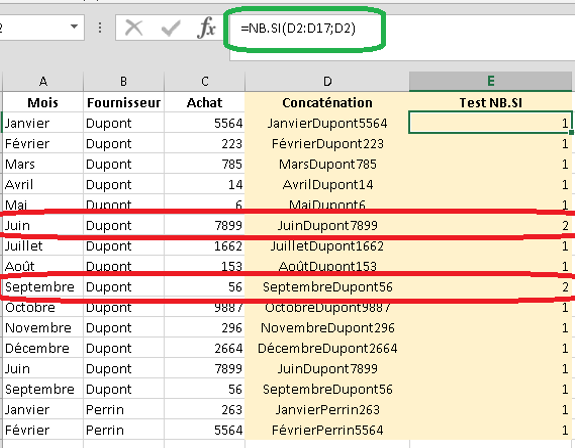Click the Enter checkmark icon in formula bar
This screenshot has height=448, width=575.
171,28
